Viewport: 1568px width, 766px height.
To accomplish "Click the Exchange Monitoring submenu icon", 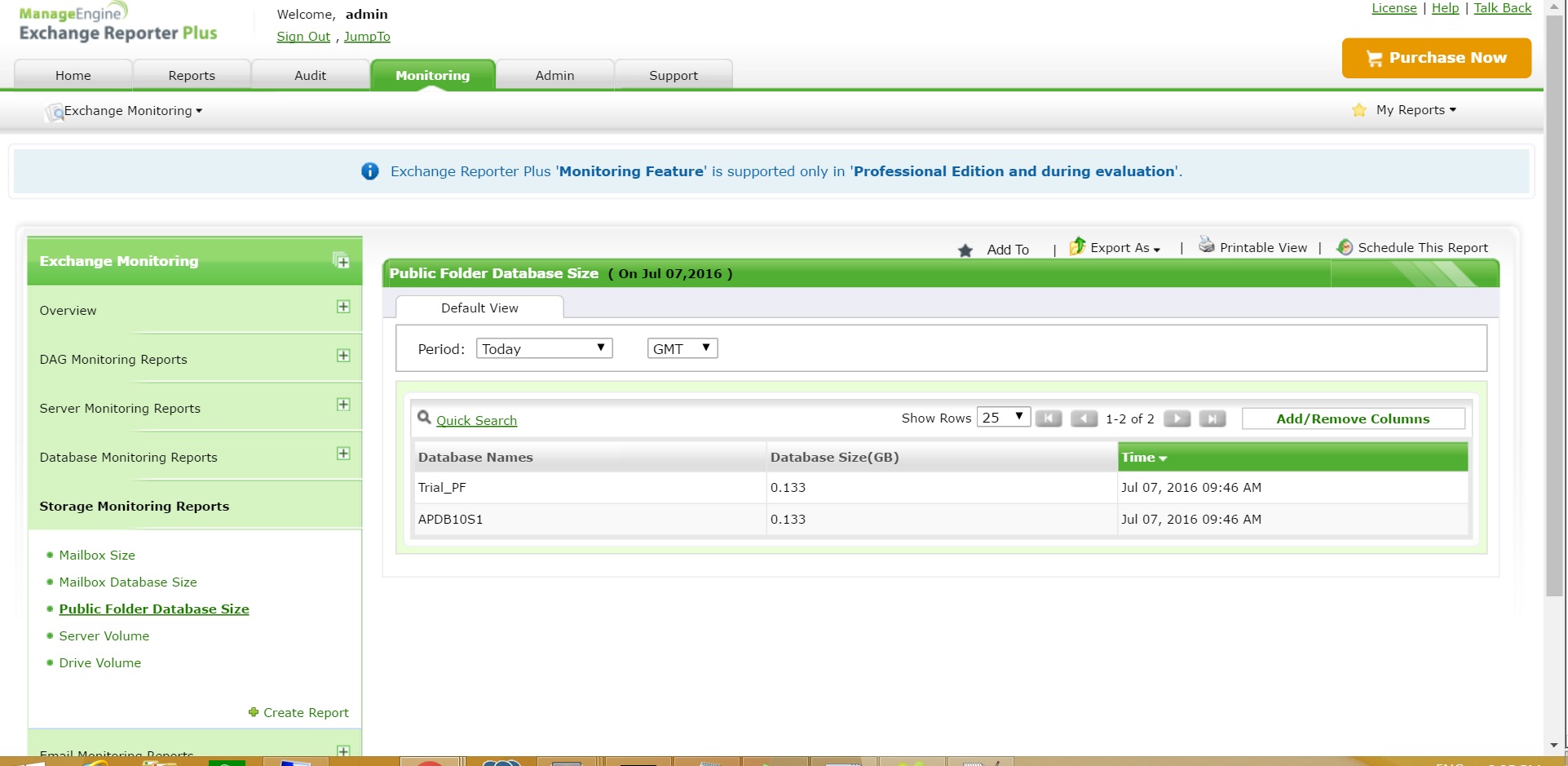I will coord(55,112).
